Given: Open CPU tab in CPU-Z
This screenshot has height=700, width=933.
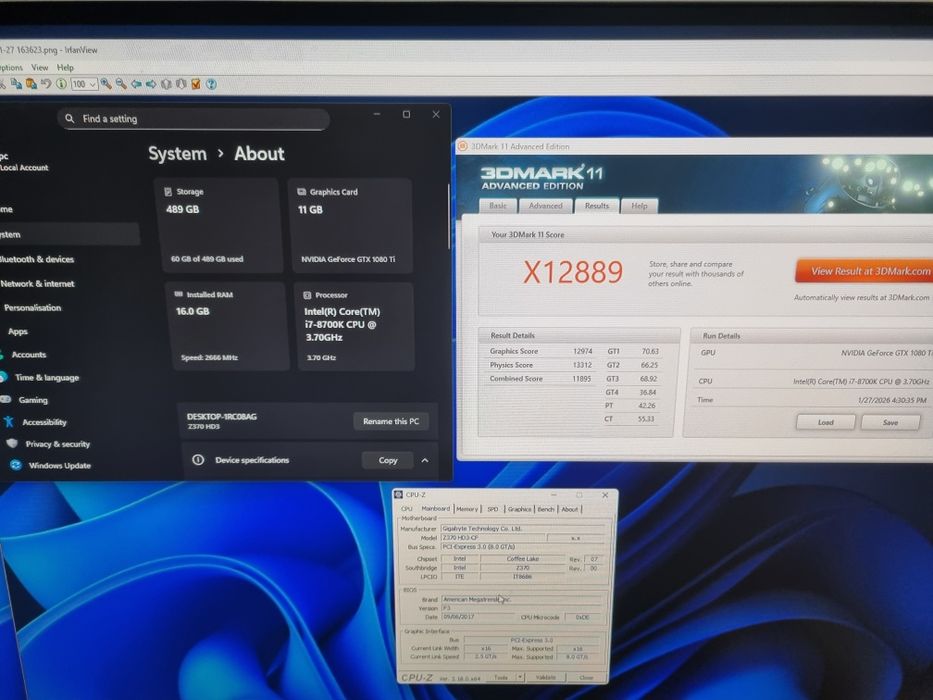Looking at the screenshot, I should (406, 509).
